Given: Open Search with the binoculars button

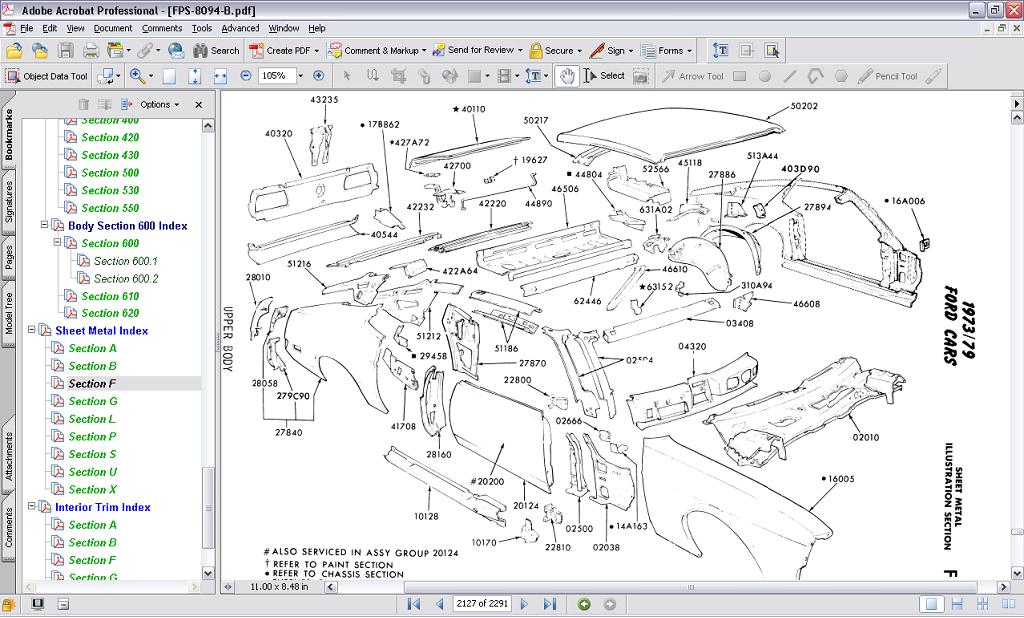Looking at the screenshot, I should click(x=216, y=50).
